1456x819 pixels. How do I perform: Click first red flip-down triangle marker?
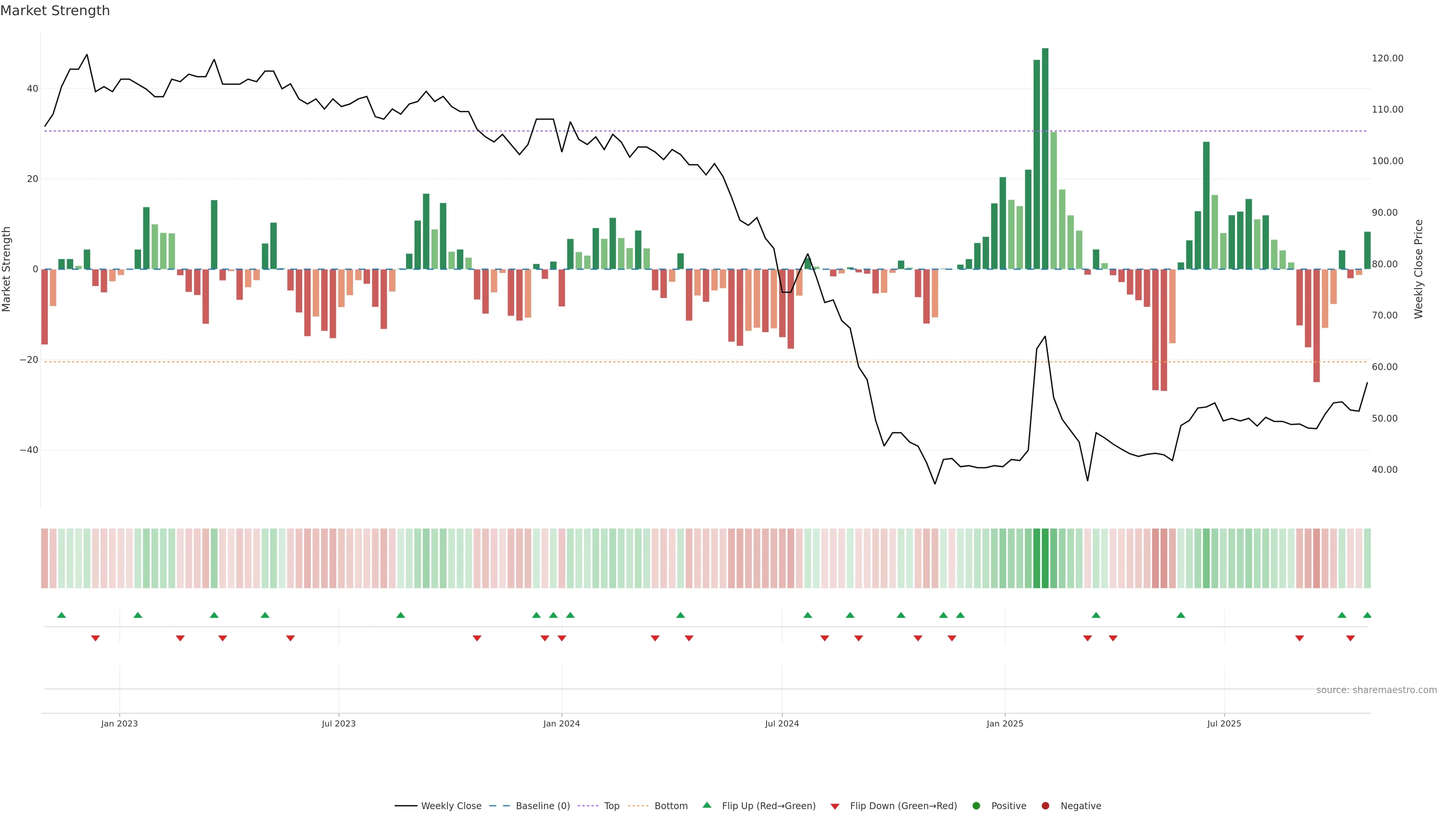tap(96, 638)
